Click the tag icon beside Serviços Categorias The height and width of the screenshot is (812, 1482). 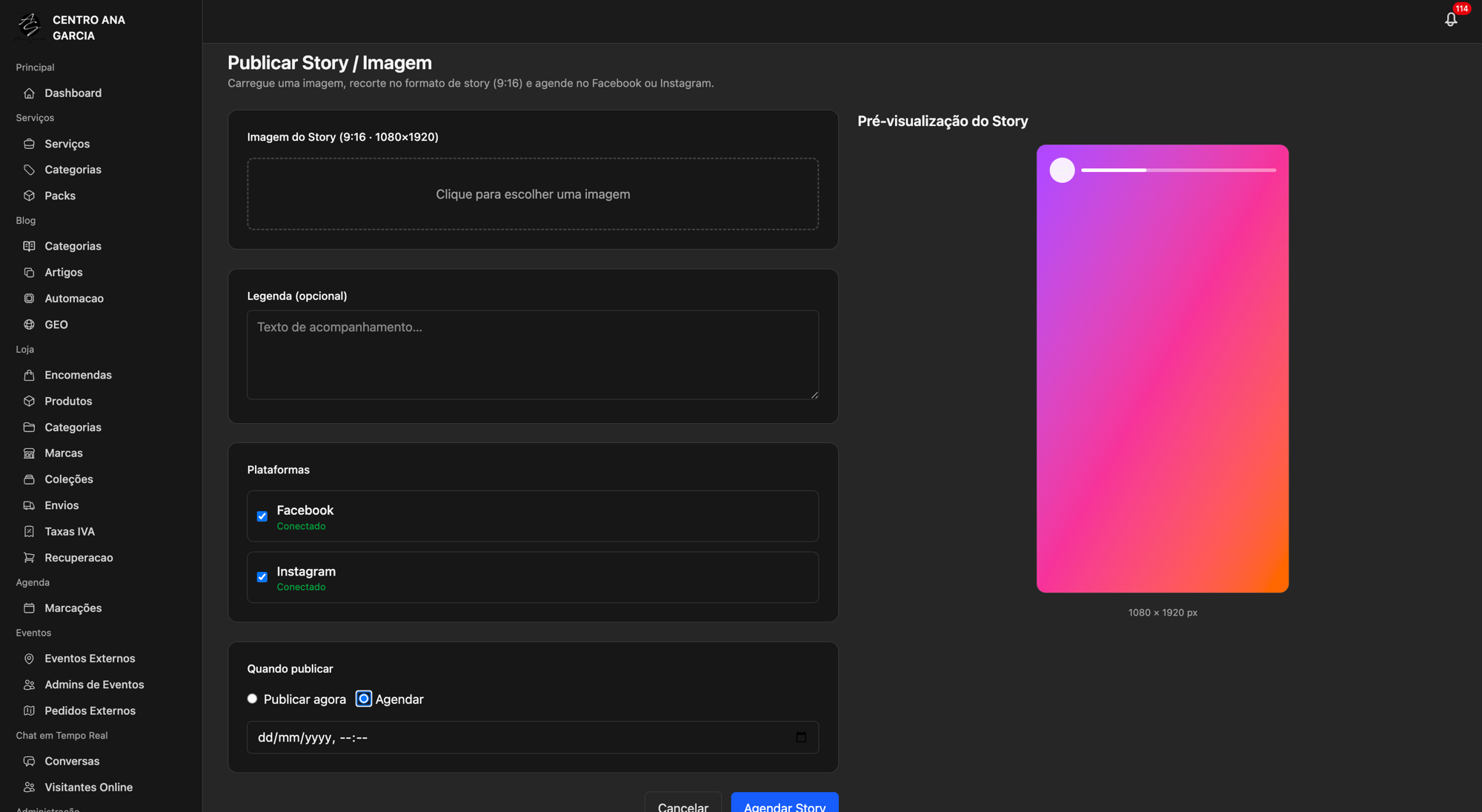click(x=29, y=170)
